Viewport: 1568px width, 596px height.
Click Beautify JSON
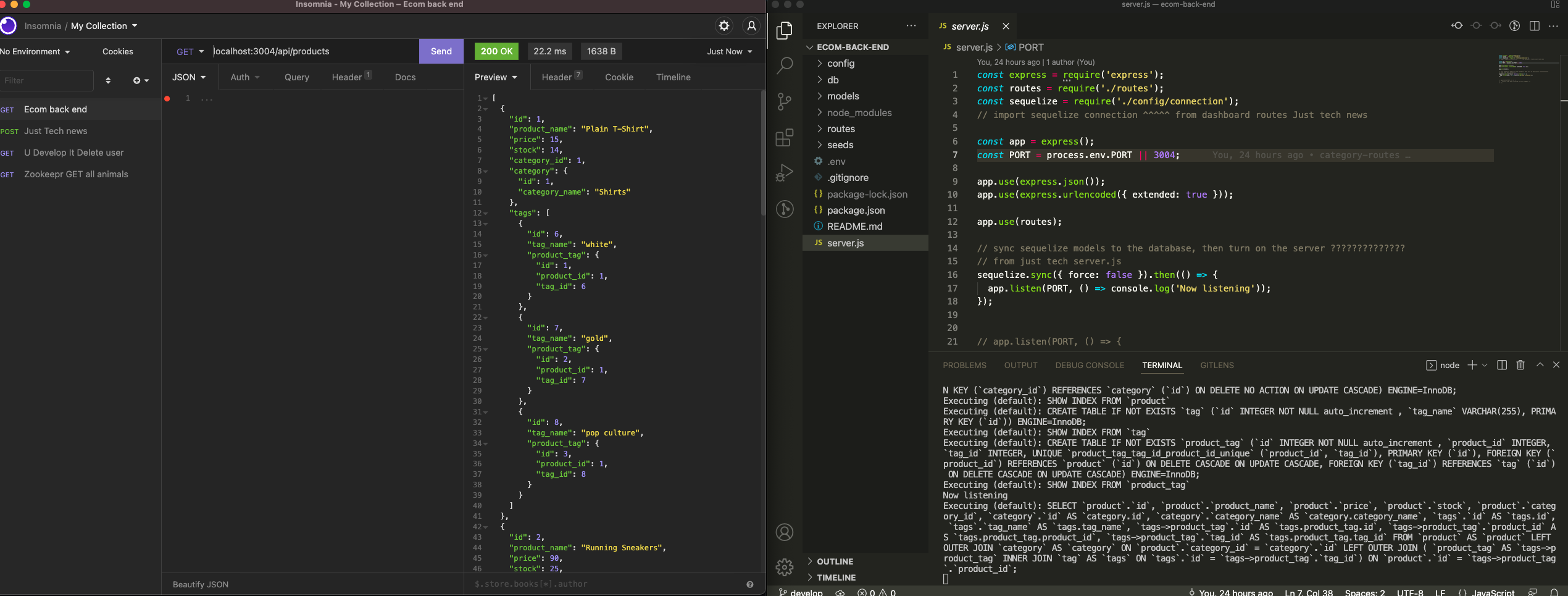[x=201, y=584]
